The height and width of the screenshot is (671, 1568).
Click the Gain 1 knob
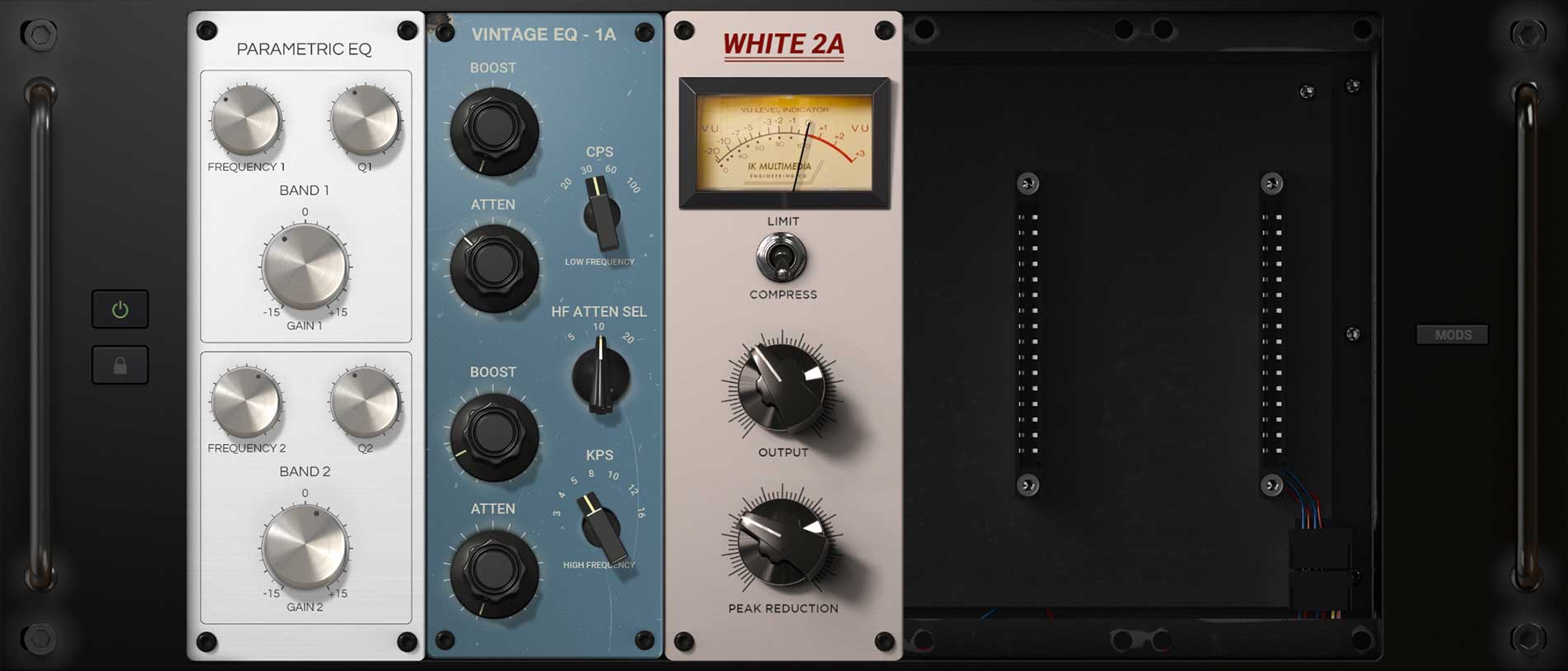click(x=305, y=267)
